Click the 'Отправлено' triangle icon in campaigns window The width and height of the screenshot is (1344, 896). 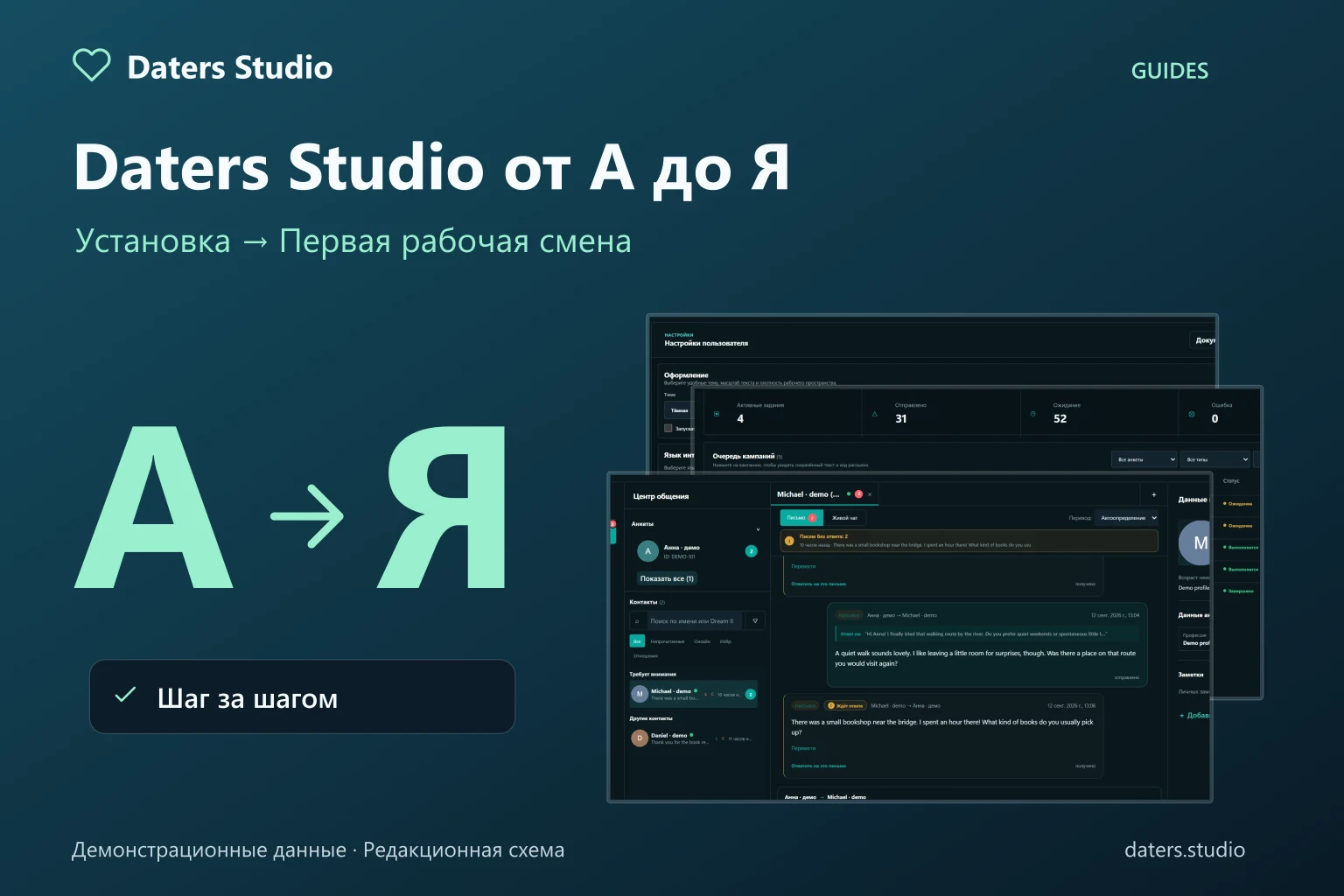pos(874,414)
